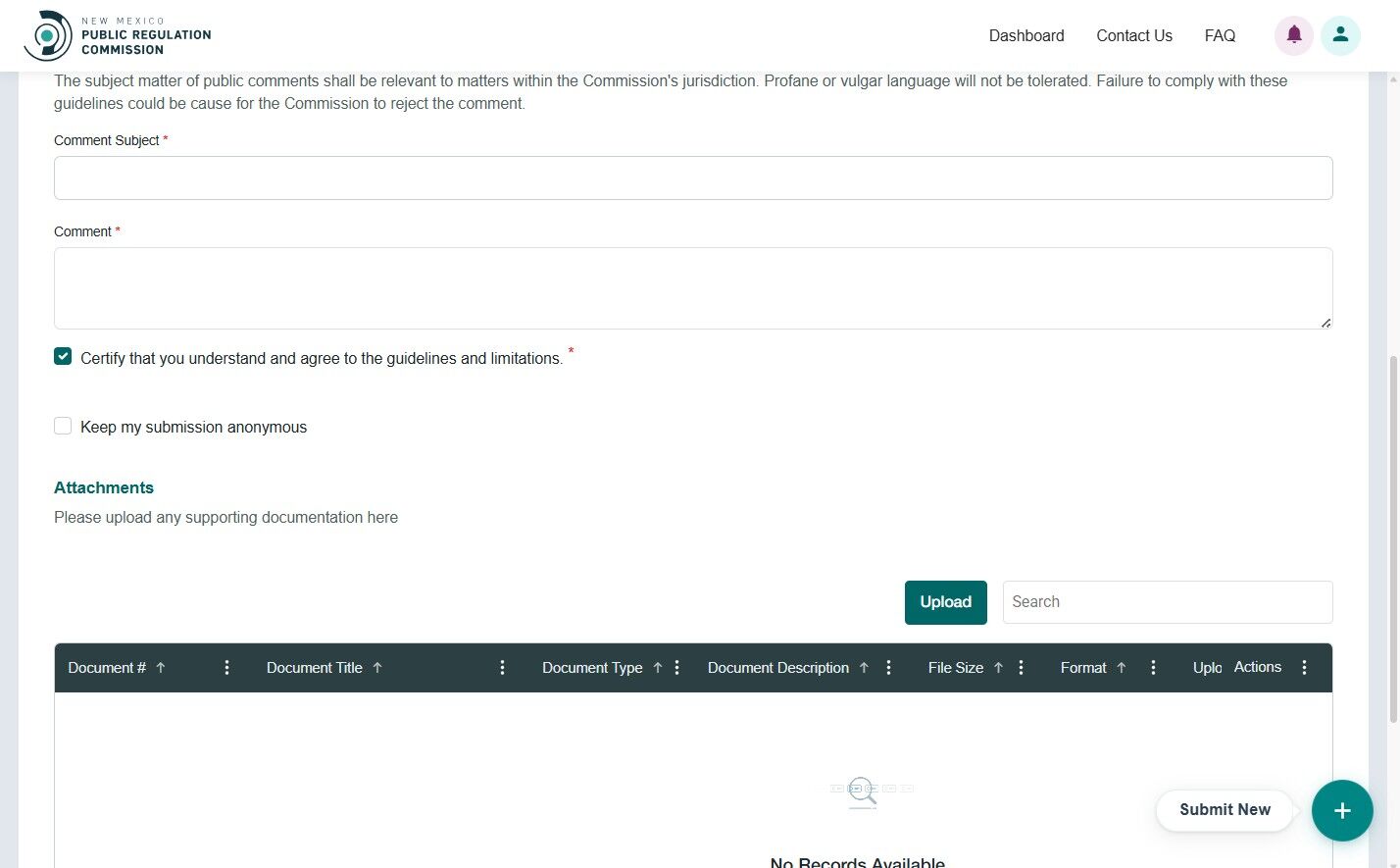Open the user account icon

tap(1340, 34)
